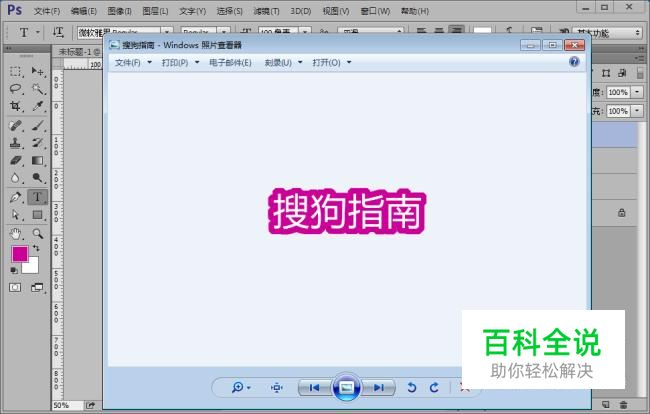Image resolution: width=650 pixels, height=414 pixels.
Task: Select the Quick Selection tool
Action: tap(38, 89)
